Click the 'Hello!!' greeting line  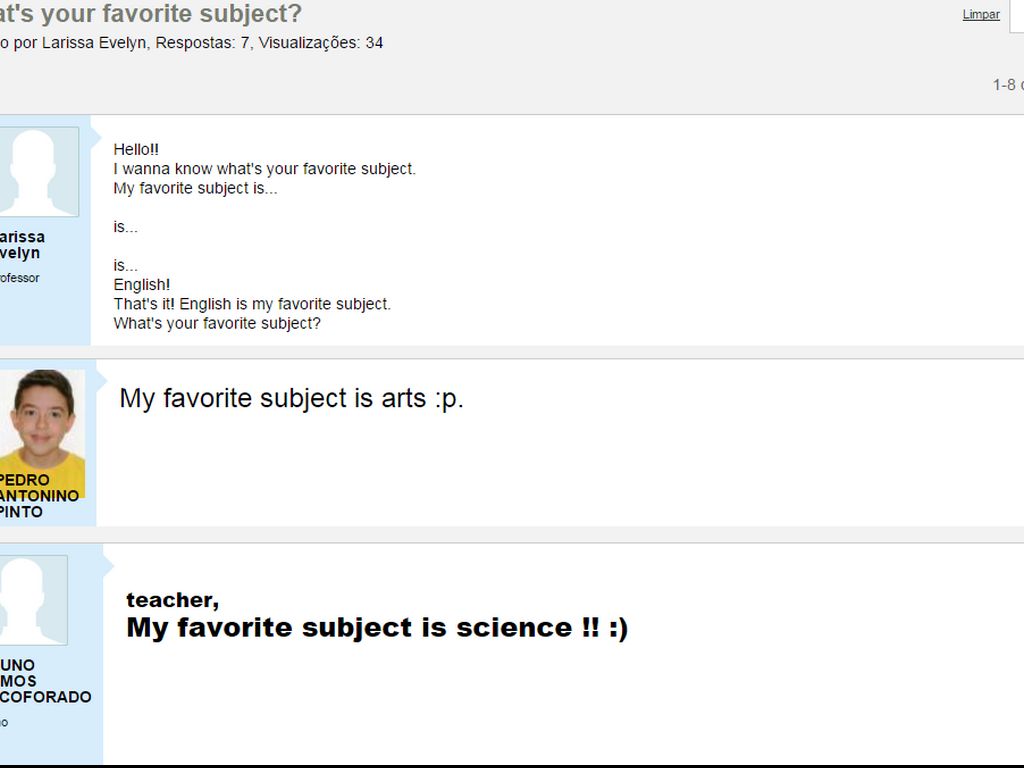pyautogui.click(x=136, y=149)
